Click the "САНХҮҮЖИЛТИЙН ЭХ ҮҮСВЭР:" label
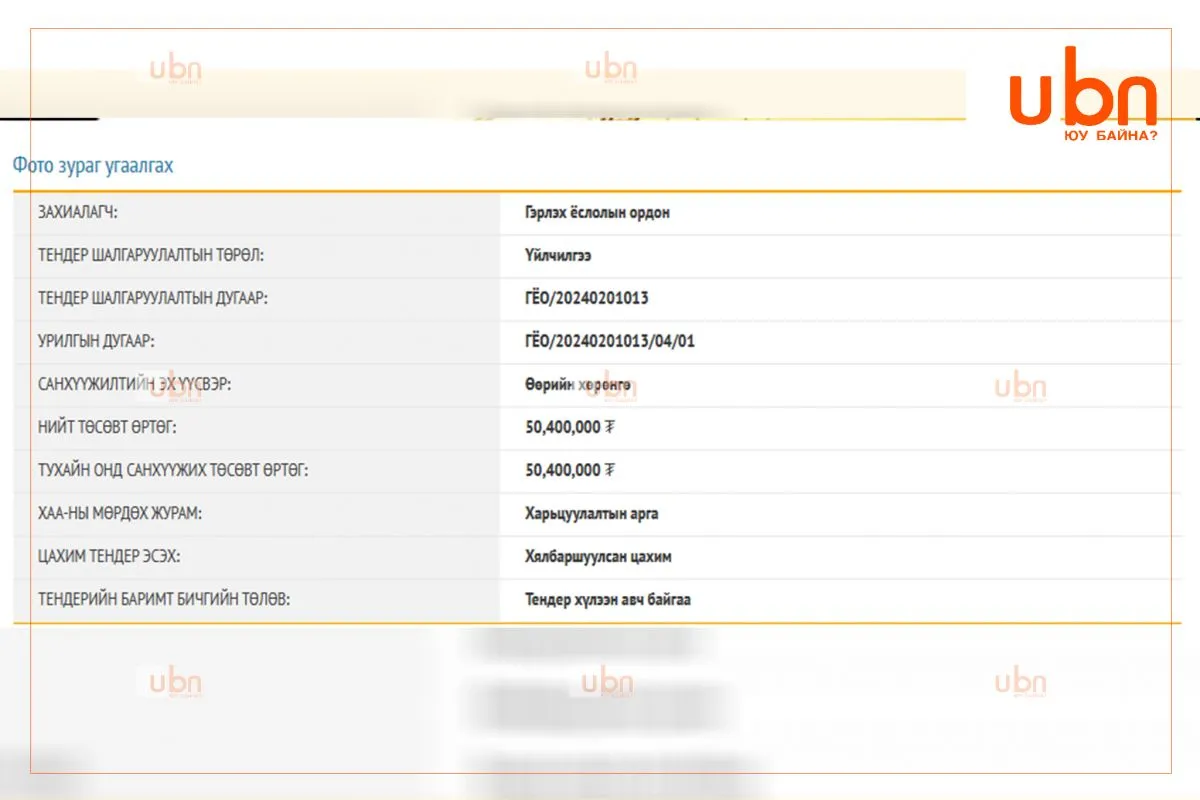Image resolution: width=1200 pixels, height=800 pixels. [134, 384]
